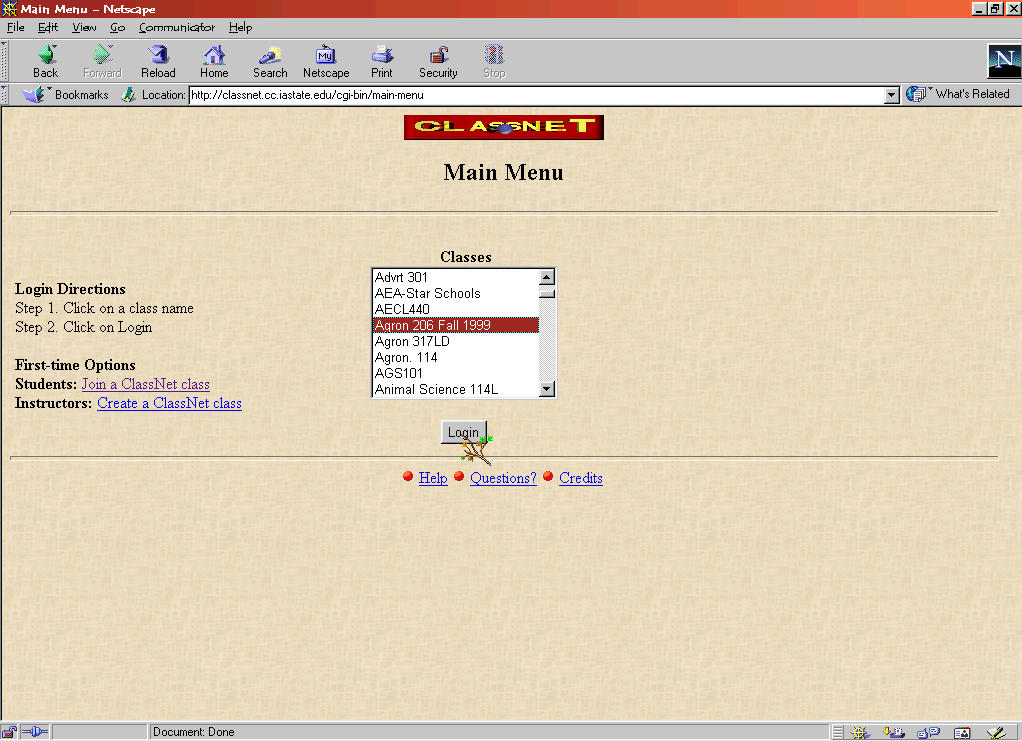The height and width of the screenshot is (741, 1022).
Task: Open the View menu
Action: [x=84, y=27]
